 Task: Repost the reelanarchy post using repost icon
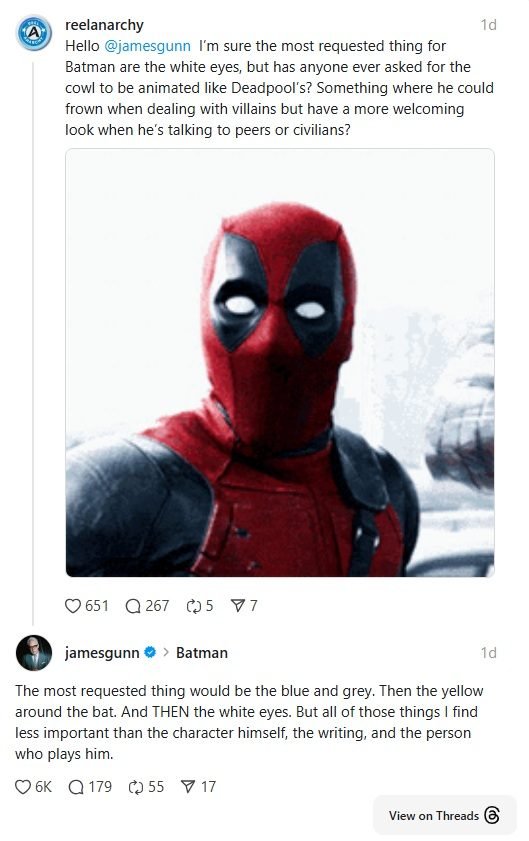click(x=193, y=606)
